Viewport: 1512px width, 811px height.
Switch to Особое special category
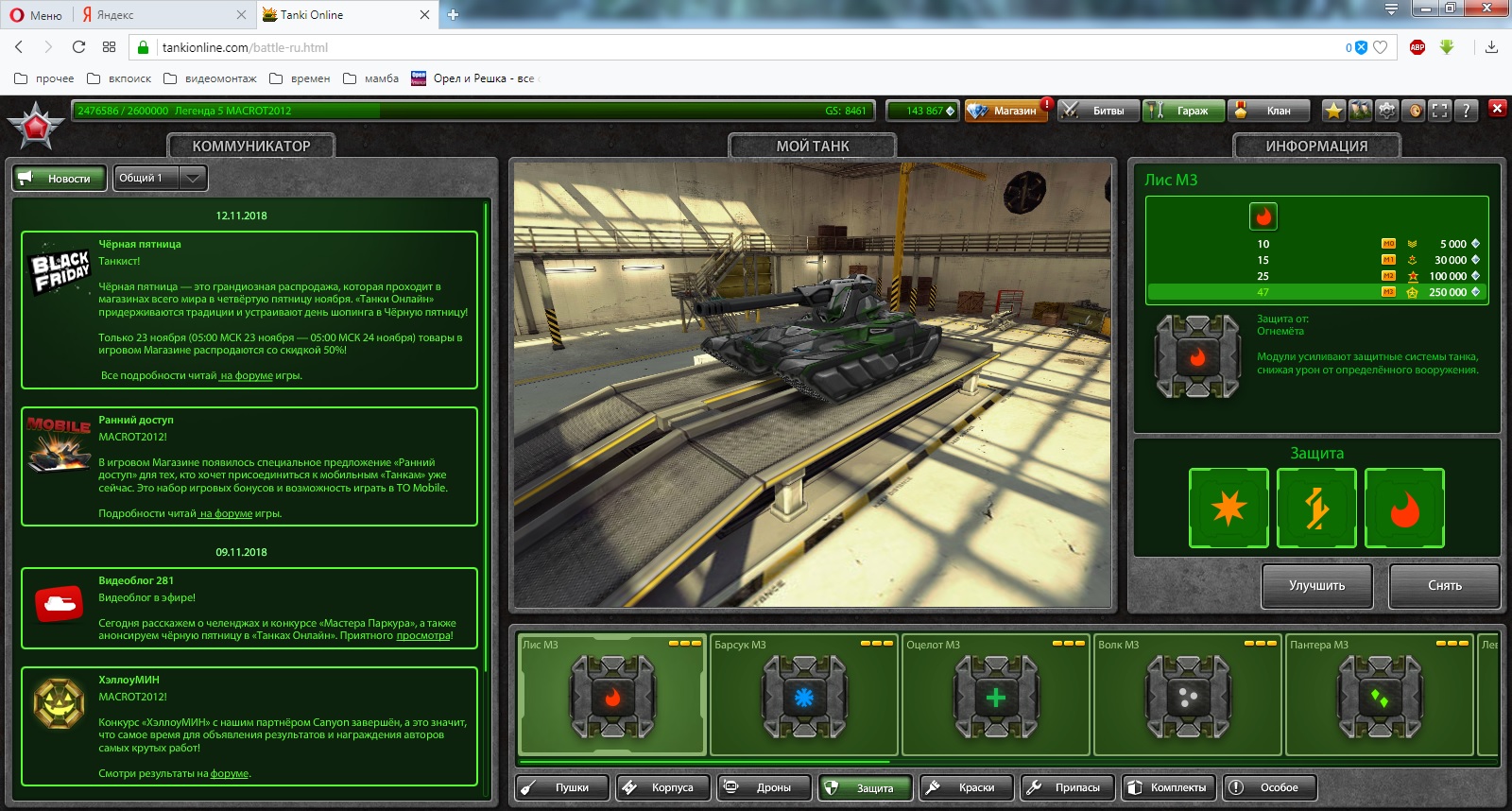1270,787
